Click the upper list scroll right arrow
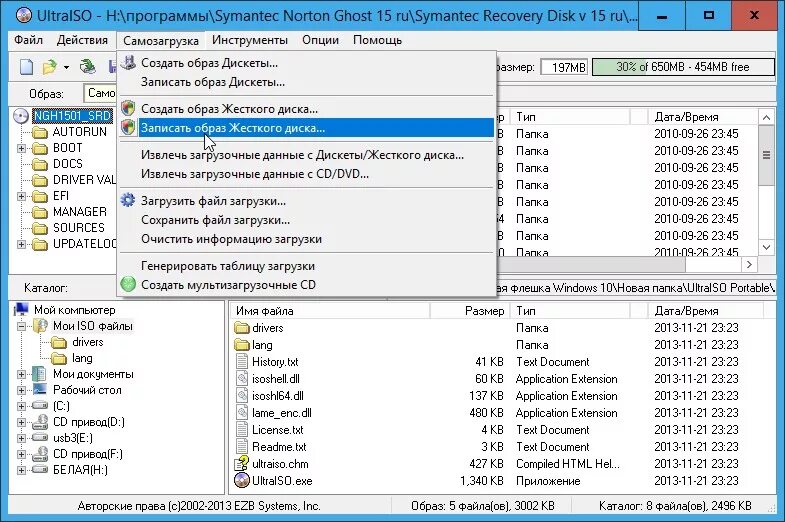Image resolution: width=785 pixels, height=522 pixels. 749,264
